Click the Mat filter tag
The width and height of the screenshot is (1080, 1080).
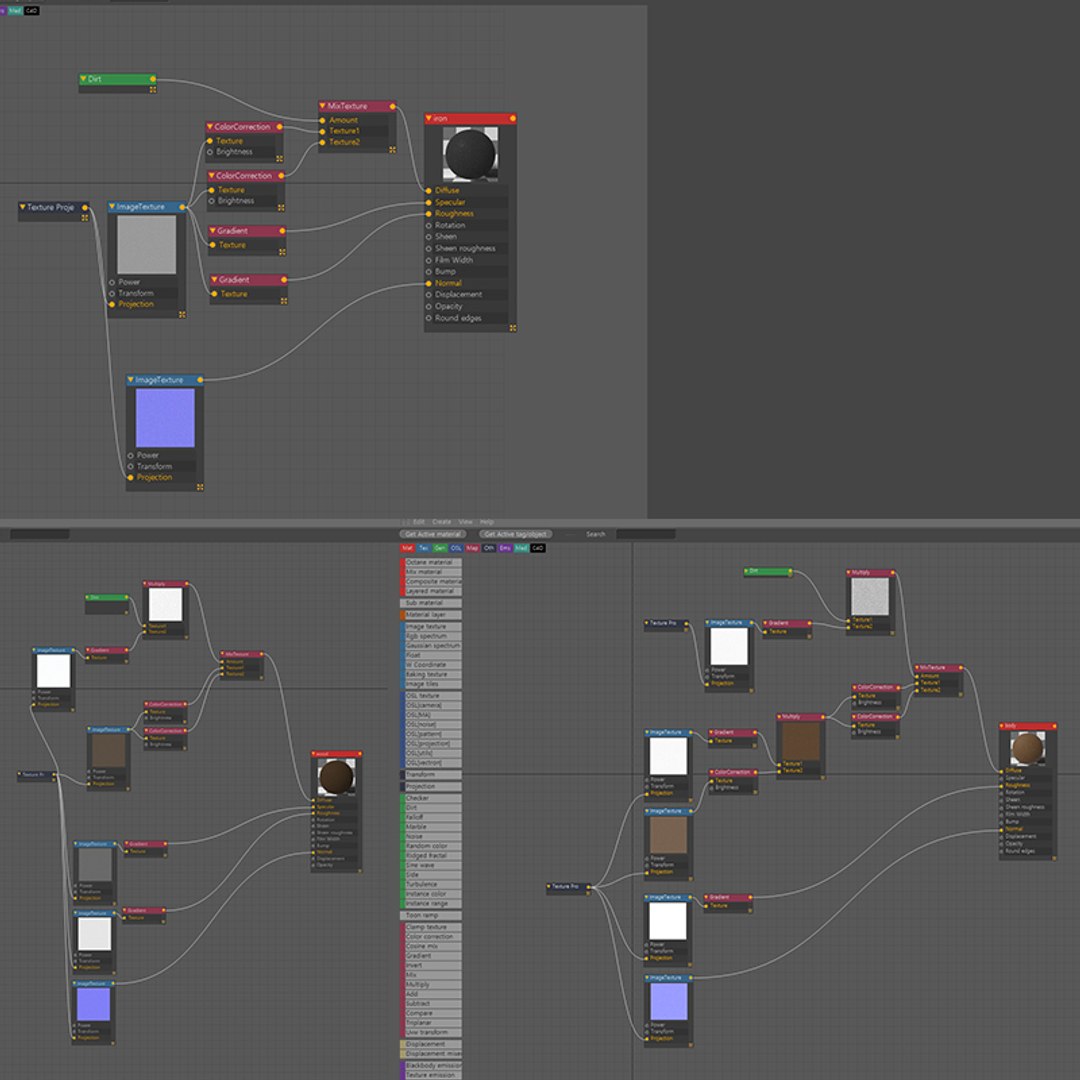[x=407, y=548]
